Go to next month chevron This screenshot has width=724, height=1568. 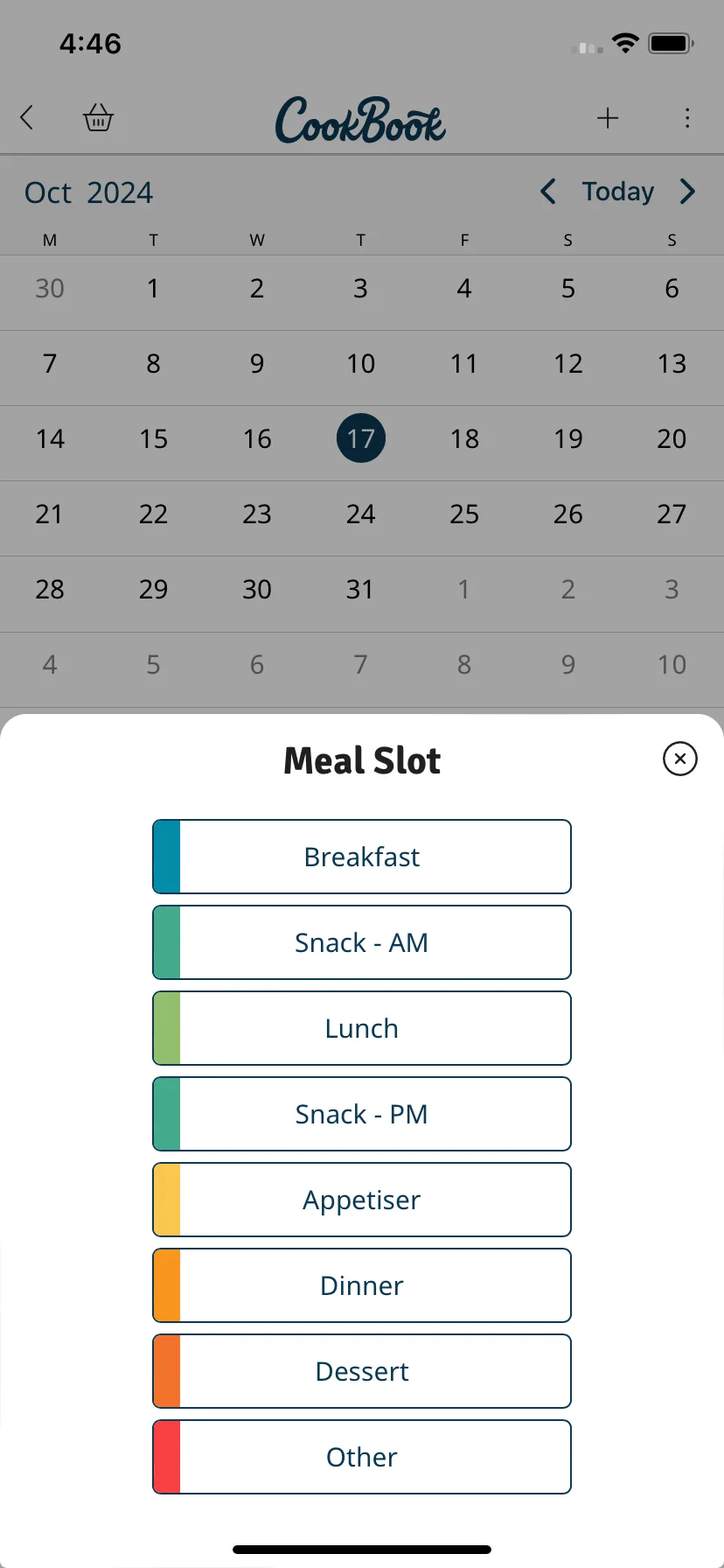click(687, 192)
